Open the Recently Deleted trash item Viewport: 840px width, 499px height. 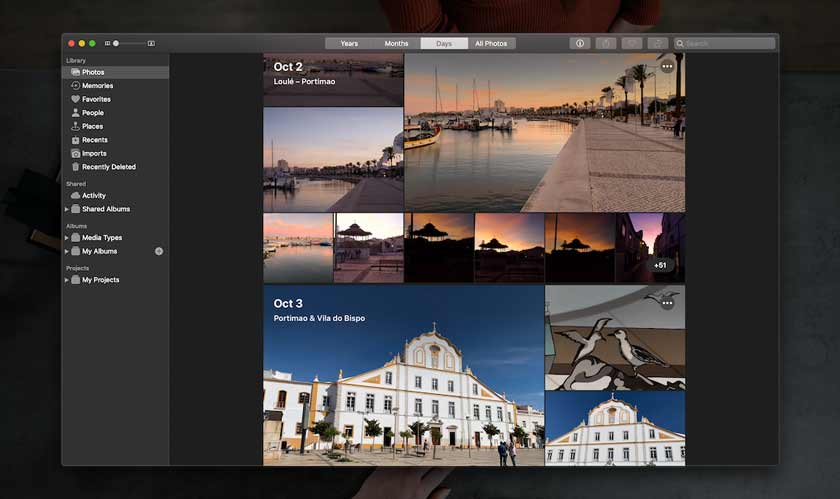108,167
